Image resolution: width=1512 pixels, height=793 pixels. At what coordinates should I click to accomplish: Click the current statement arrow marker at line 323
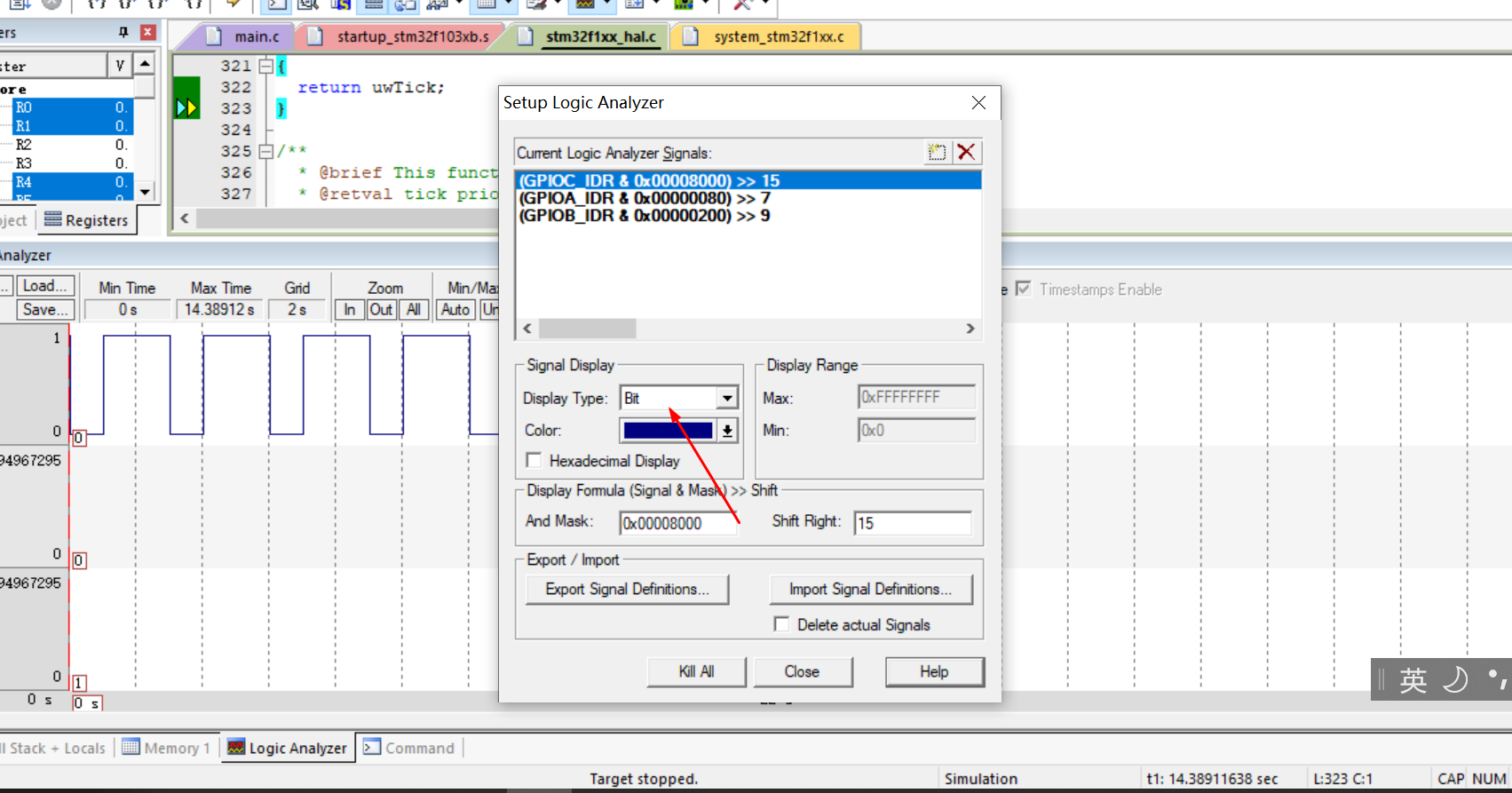pos(186,108)
